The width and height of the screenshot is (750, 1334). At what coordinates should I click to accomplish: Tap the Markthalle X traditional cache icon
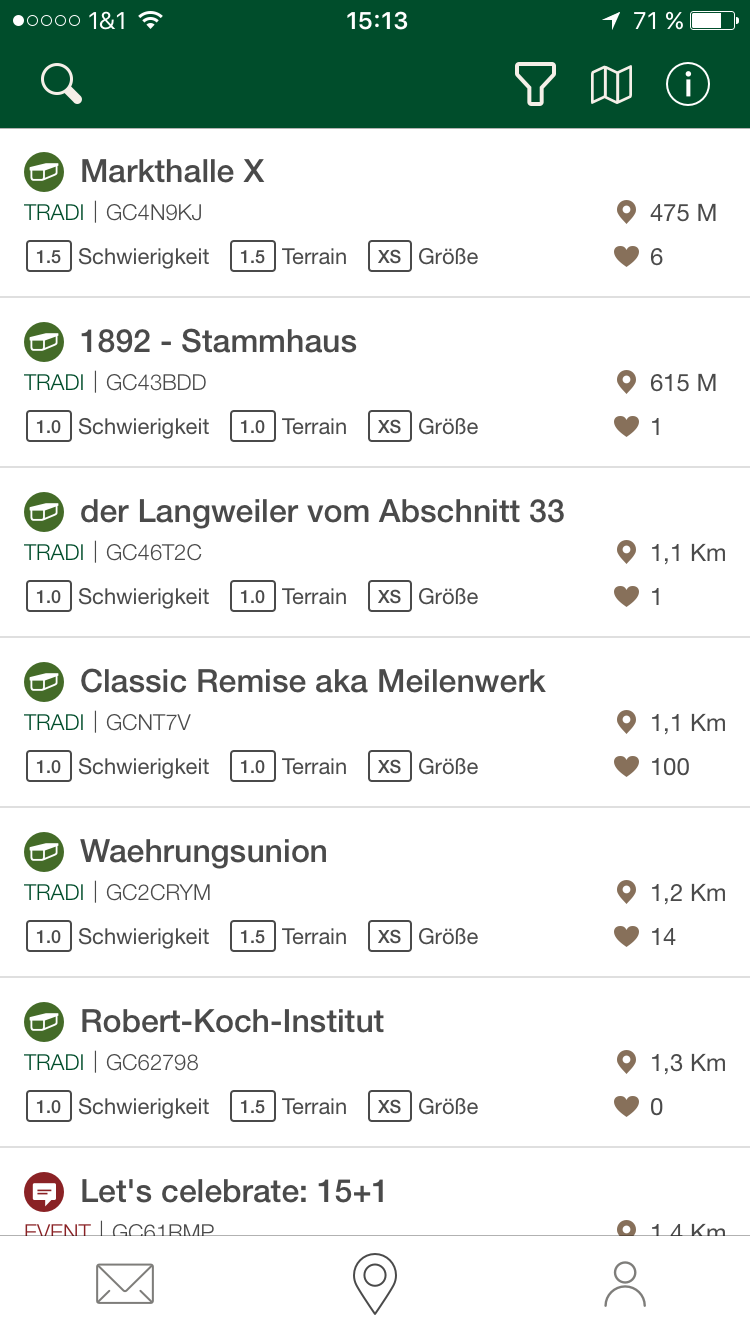(x=44, y=172)
